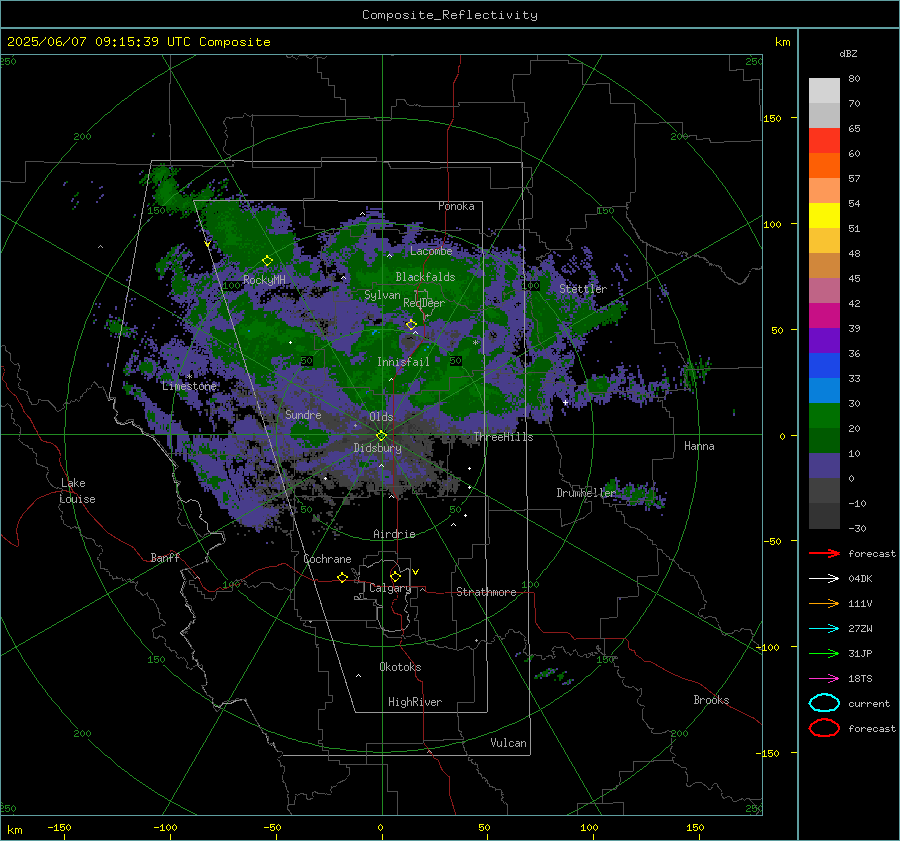Click the Olds city label
The height and width of the screenshot is (841, 900).
click(381, 417)
